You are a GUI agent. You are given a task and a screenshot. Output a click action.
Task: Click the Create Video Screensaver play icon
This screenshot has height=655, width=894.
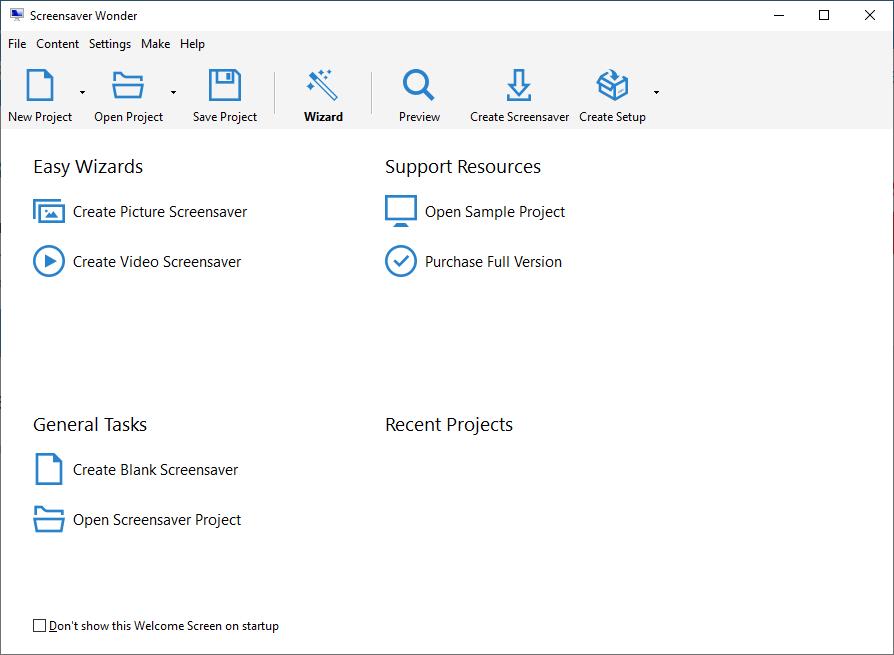click(49, 262)
